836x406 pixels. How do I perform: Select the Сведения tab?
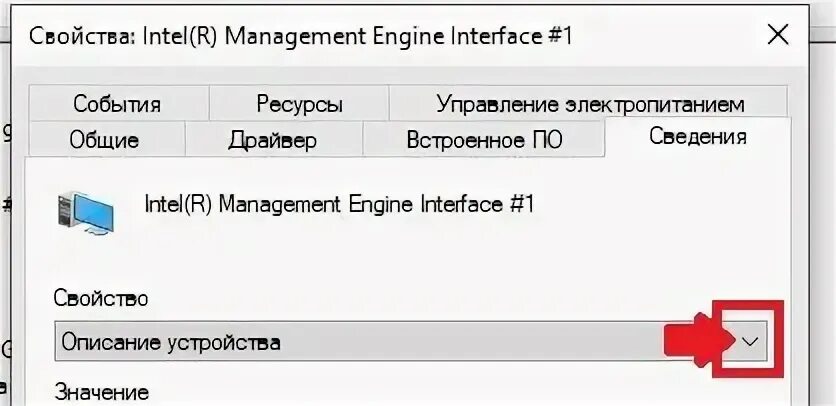(x=698, y=136)
